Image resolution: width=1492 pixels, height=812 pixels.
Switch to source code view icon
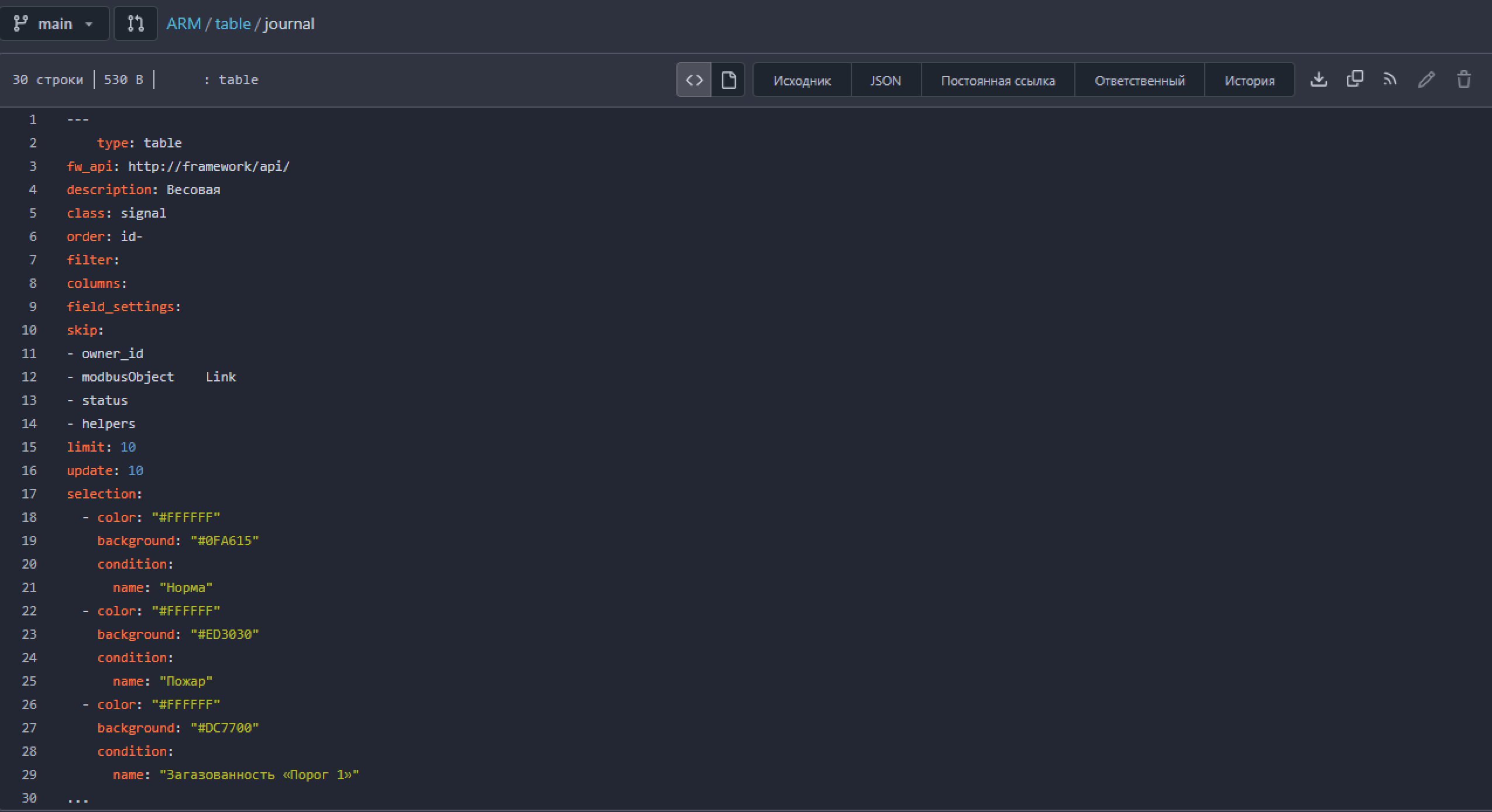pos(694,80)
